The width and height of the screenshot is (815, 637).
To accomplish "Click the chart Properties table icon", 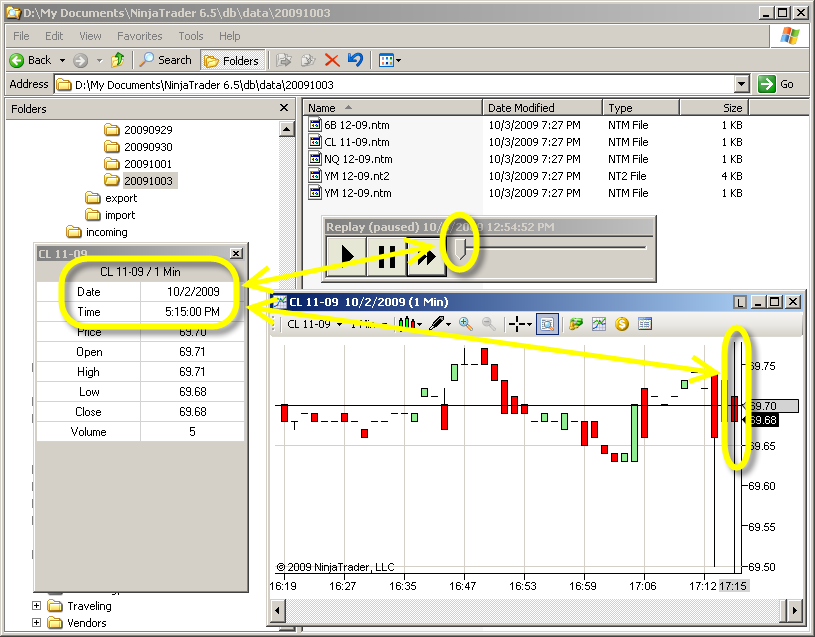I will [645, 324].
